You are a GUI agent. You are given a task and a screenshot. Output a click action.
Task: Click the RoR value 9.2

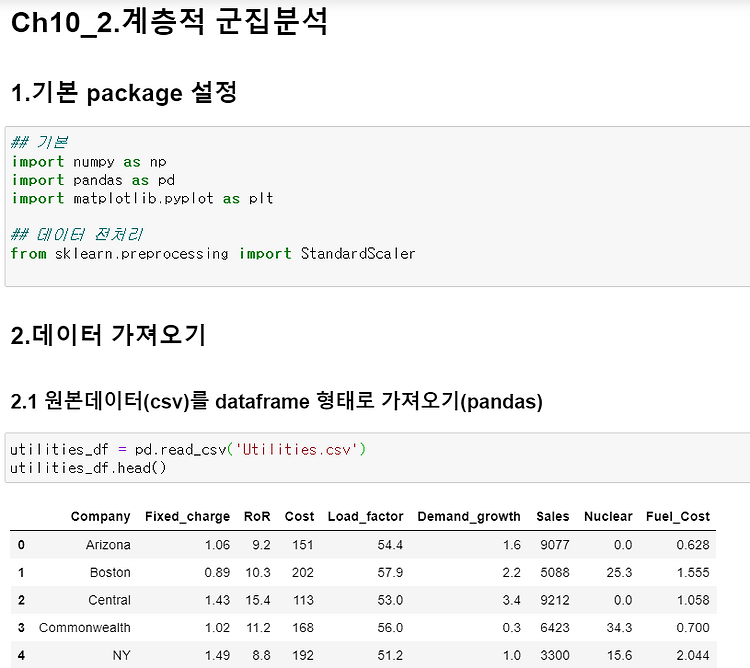point(261,545)
